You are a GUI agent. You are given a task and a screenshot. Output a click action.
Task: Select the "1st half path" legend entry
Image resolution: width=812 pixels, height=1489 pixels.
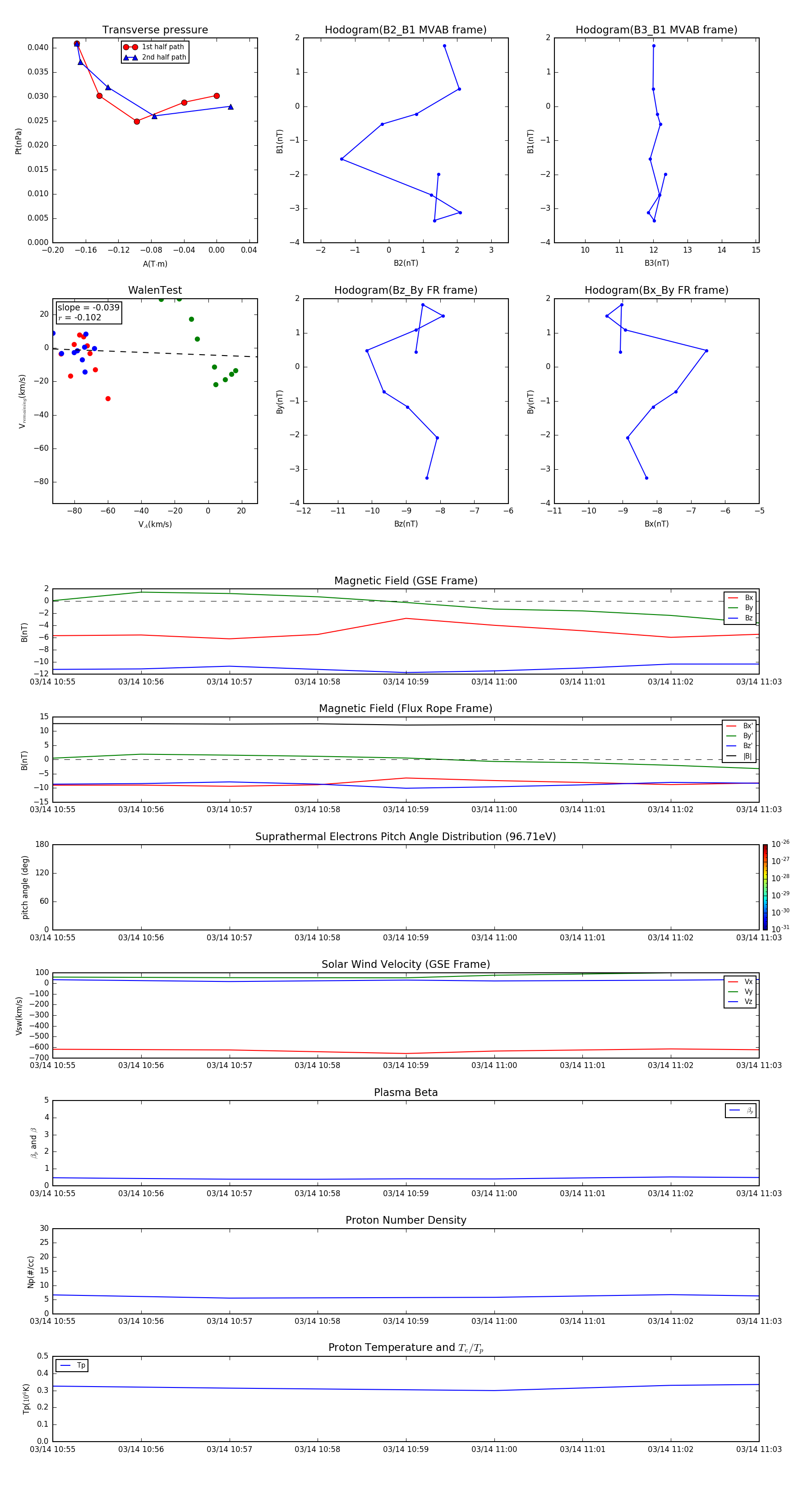click(154, 47)
